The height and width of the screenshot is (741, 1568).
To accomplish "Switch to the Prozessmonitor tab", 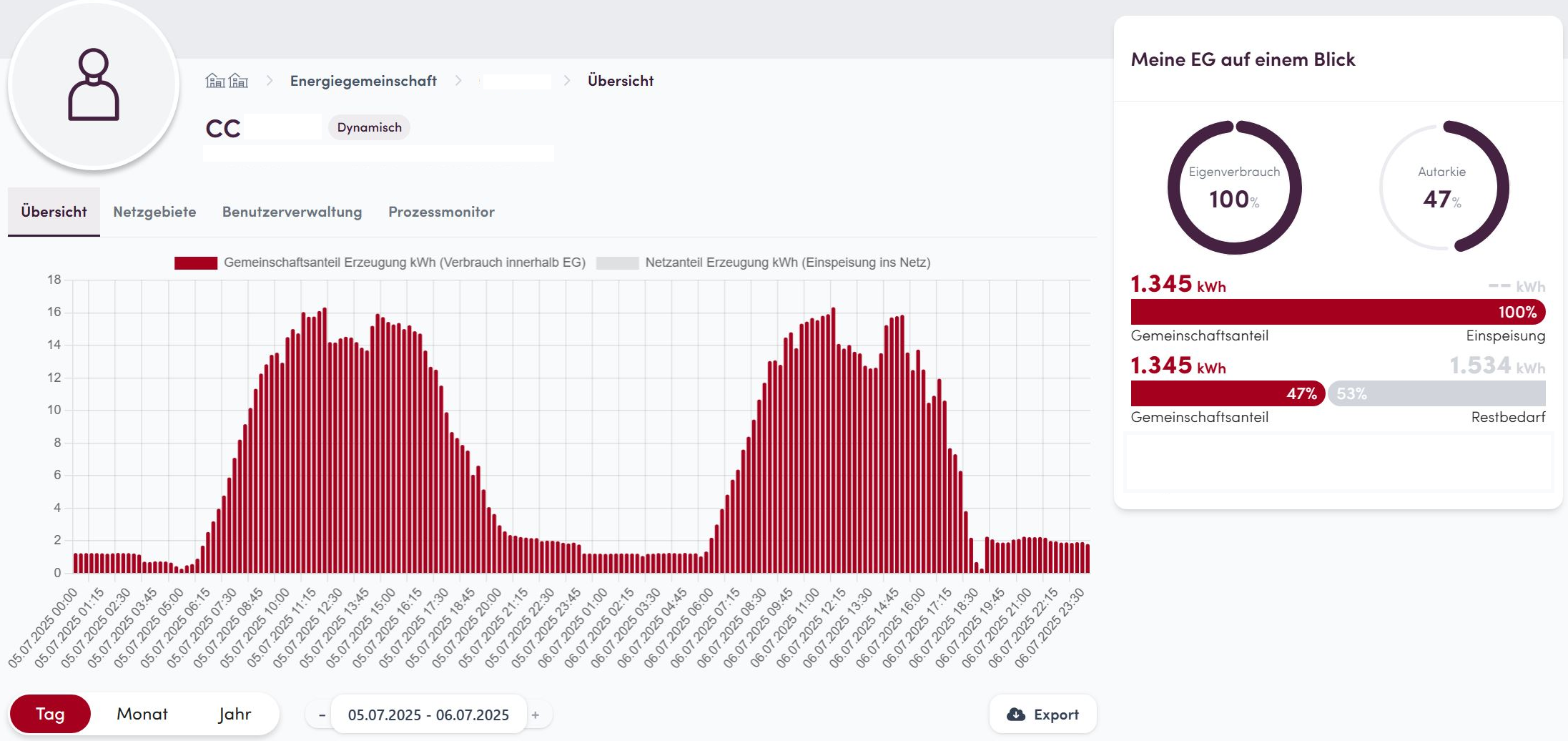I will click(x=441, y=212).
